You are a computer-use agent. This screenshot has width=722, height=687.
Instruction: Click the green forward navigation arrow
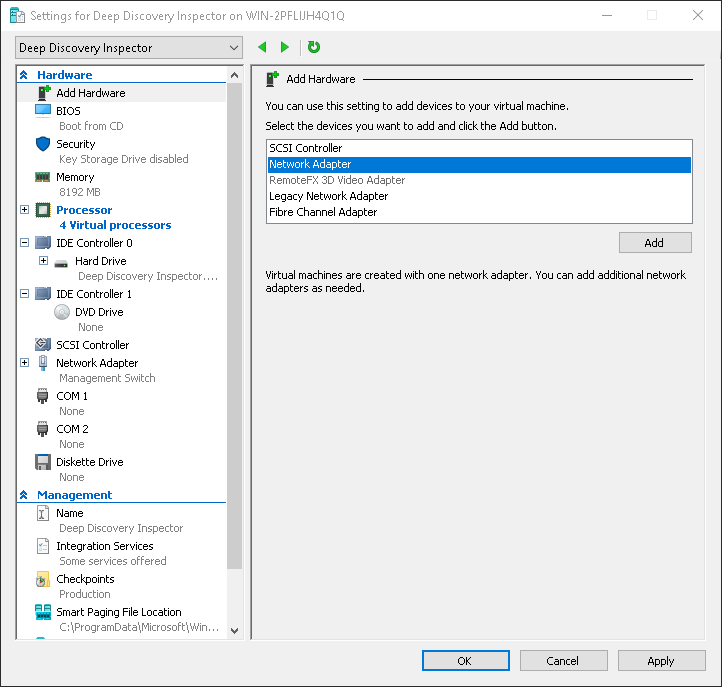pyautogui.click(x=285, y=47)
